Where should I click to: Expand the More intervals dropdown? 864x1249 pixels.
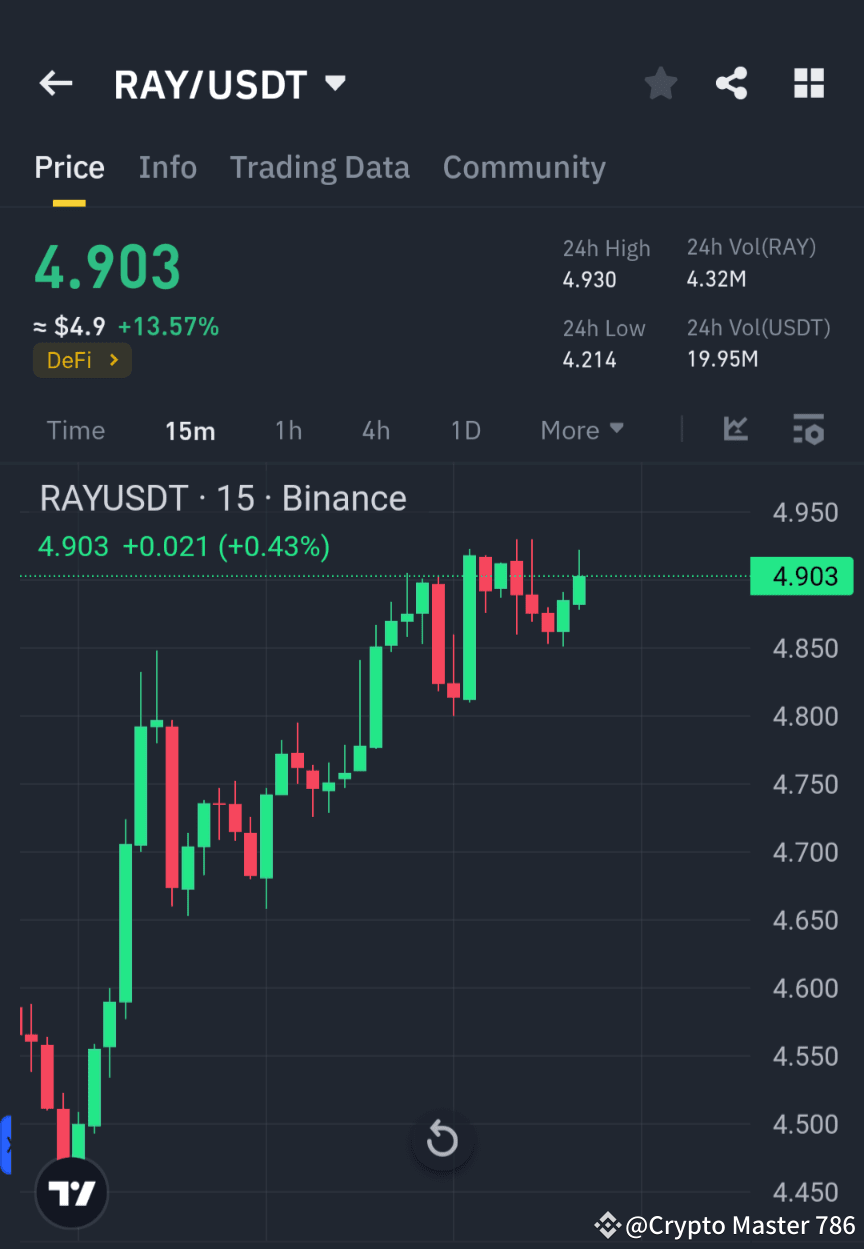point(582,430)
